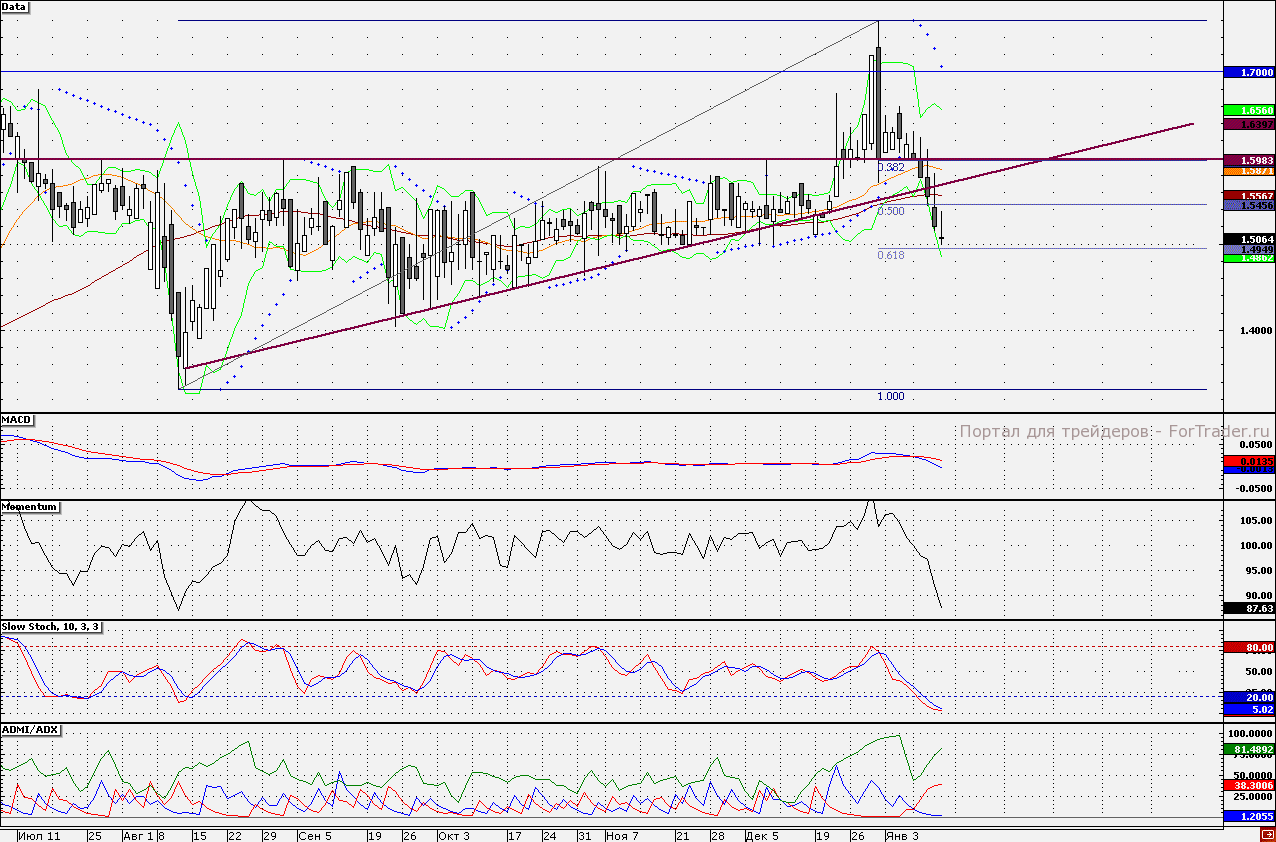Viewport: 1276px width, 842px height.
Task: Click the ADMI/ADX indicator panel label
Action: pyautogui.click(x=30, y=730)
